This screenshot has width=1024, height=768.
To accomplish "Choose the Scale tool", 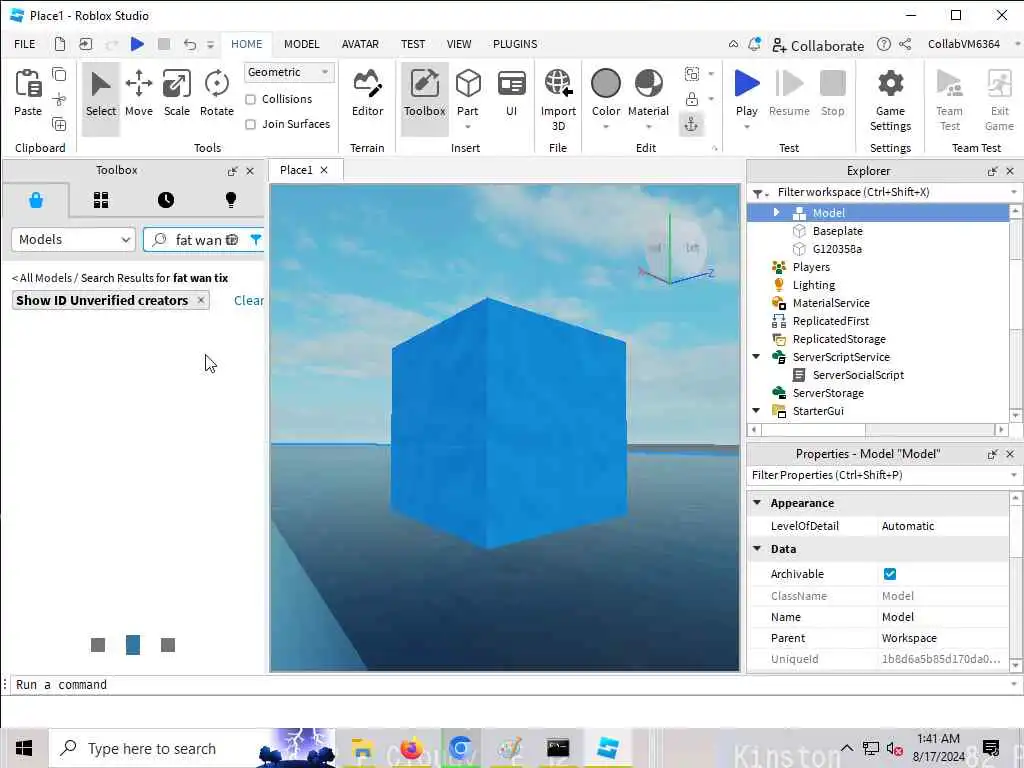I will pos(177,95).
